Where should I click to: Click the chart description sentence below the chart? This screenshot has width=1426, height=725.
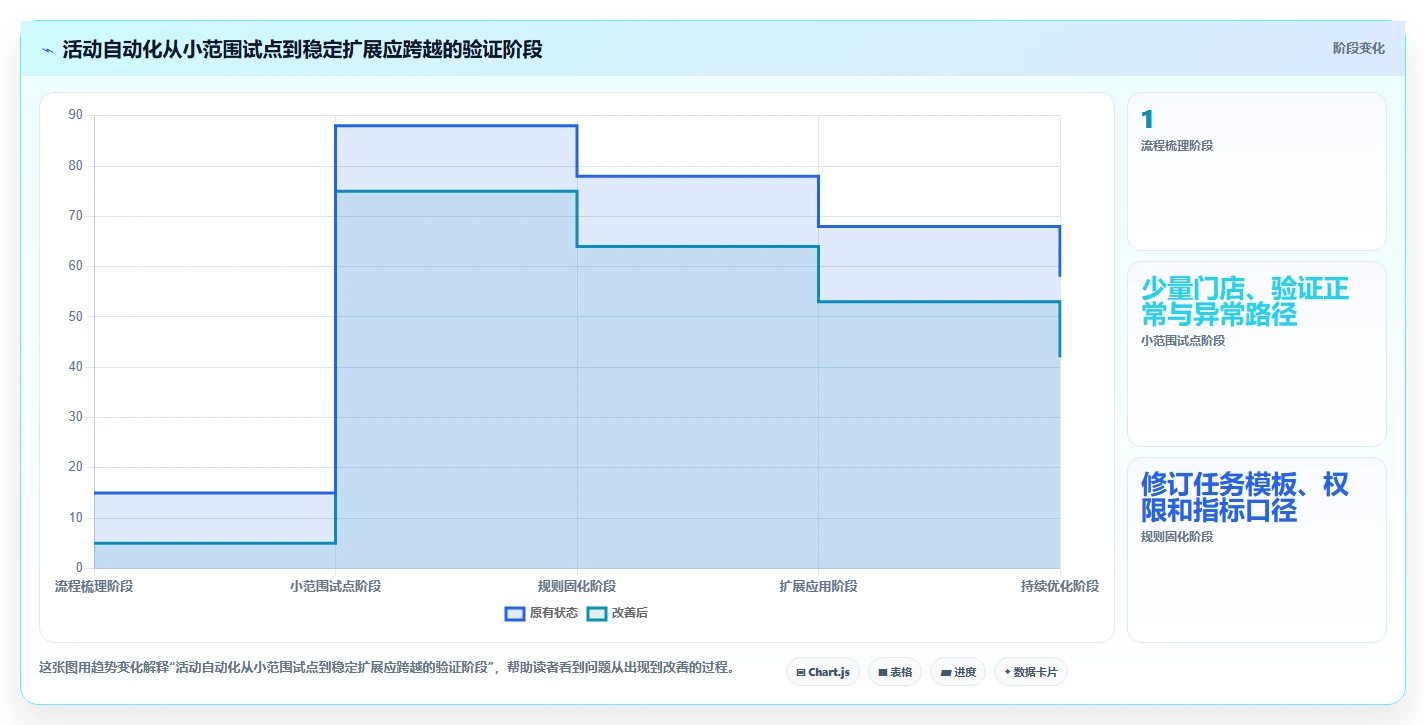tap(387, 668)
